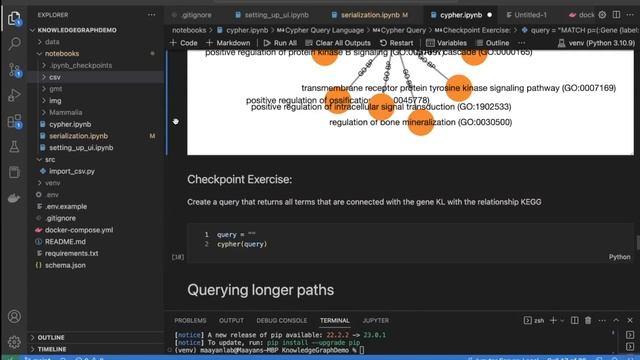Viewport: 640px width, 360px height.
Task: Add a new terminal with plus icon
Action: [x=553, y=320]
